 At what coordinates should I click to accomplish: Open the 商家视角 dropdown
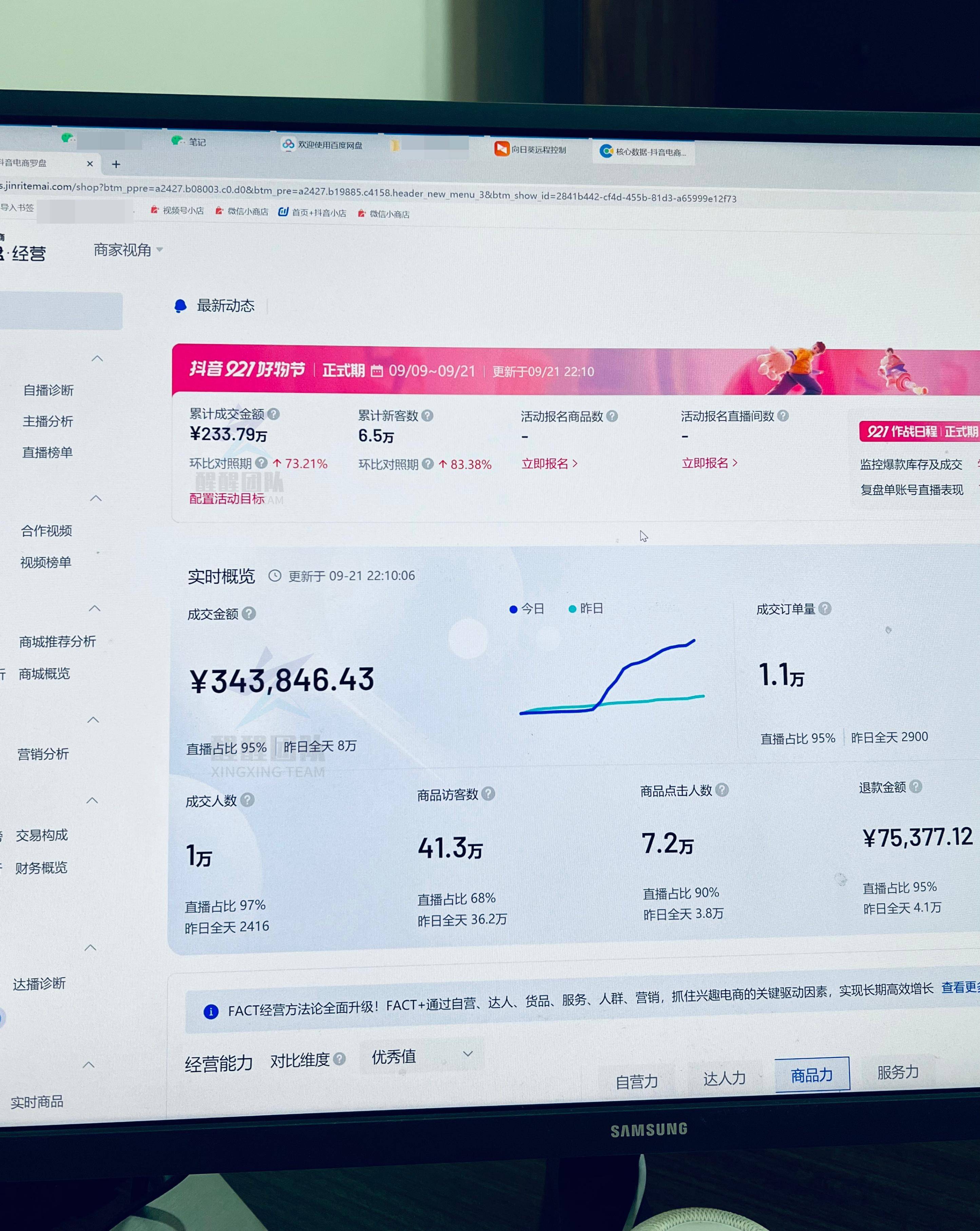coord(129,249)
